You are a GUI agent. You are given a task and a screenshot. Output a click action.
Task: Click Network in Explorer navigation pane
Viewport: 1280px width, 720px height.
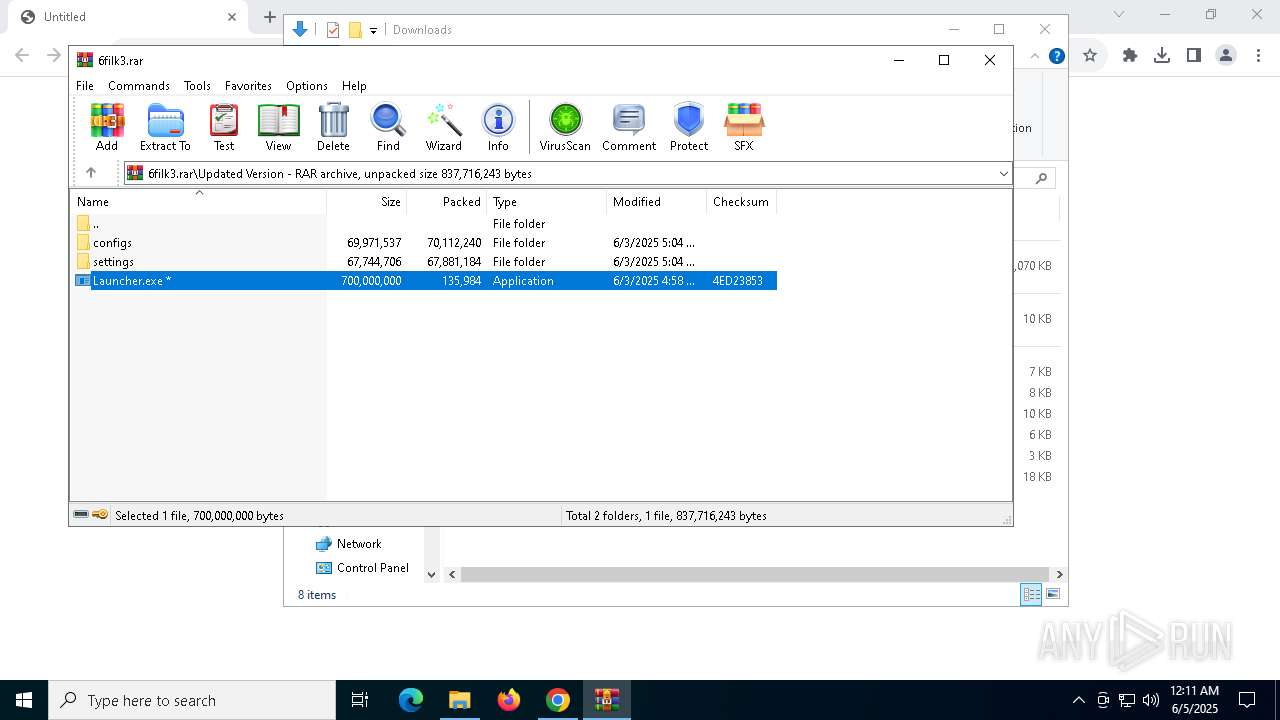click(359, 544)
